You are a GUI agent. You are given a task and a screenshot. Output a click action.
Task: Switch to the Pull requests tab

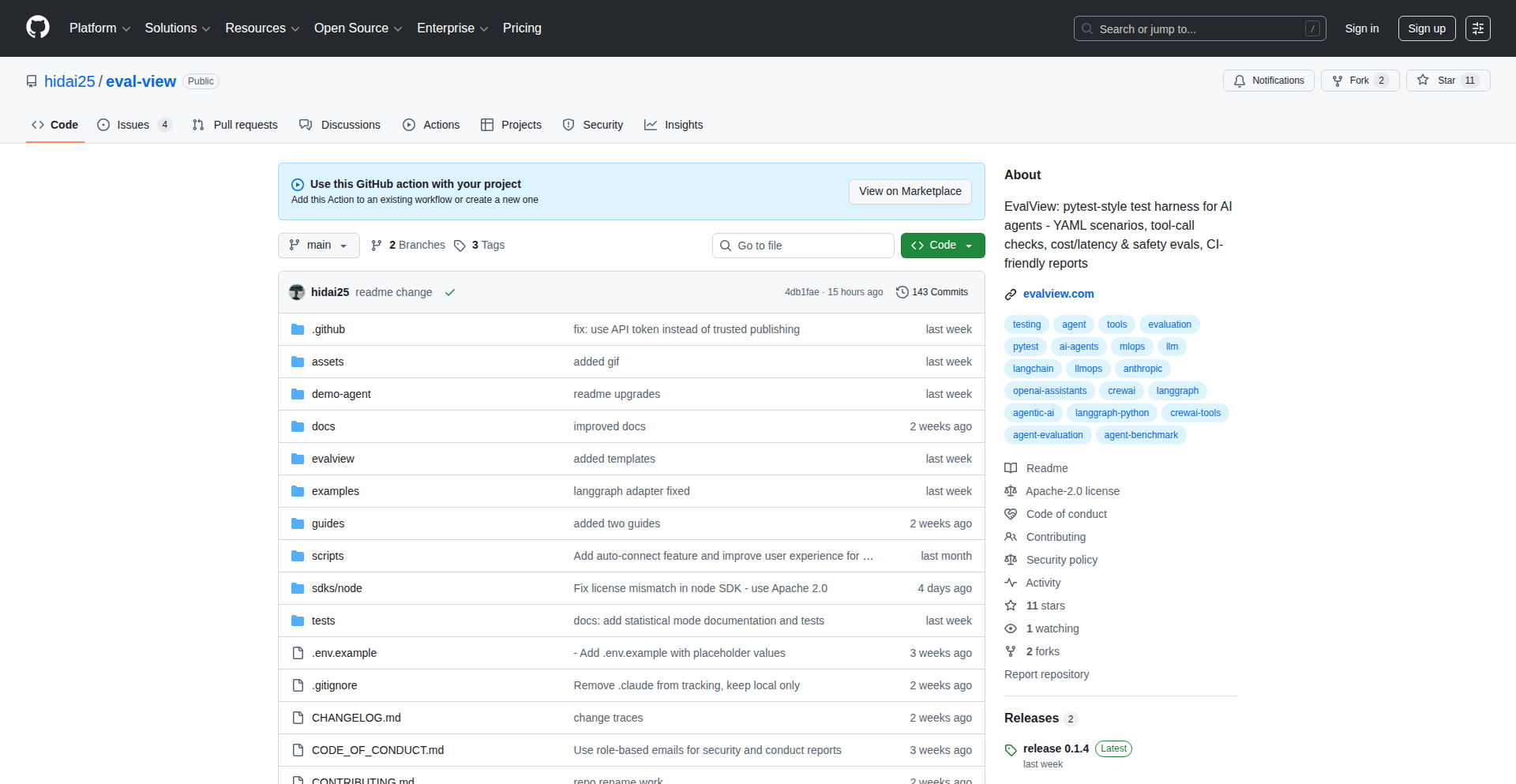[235, 125]
